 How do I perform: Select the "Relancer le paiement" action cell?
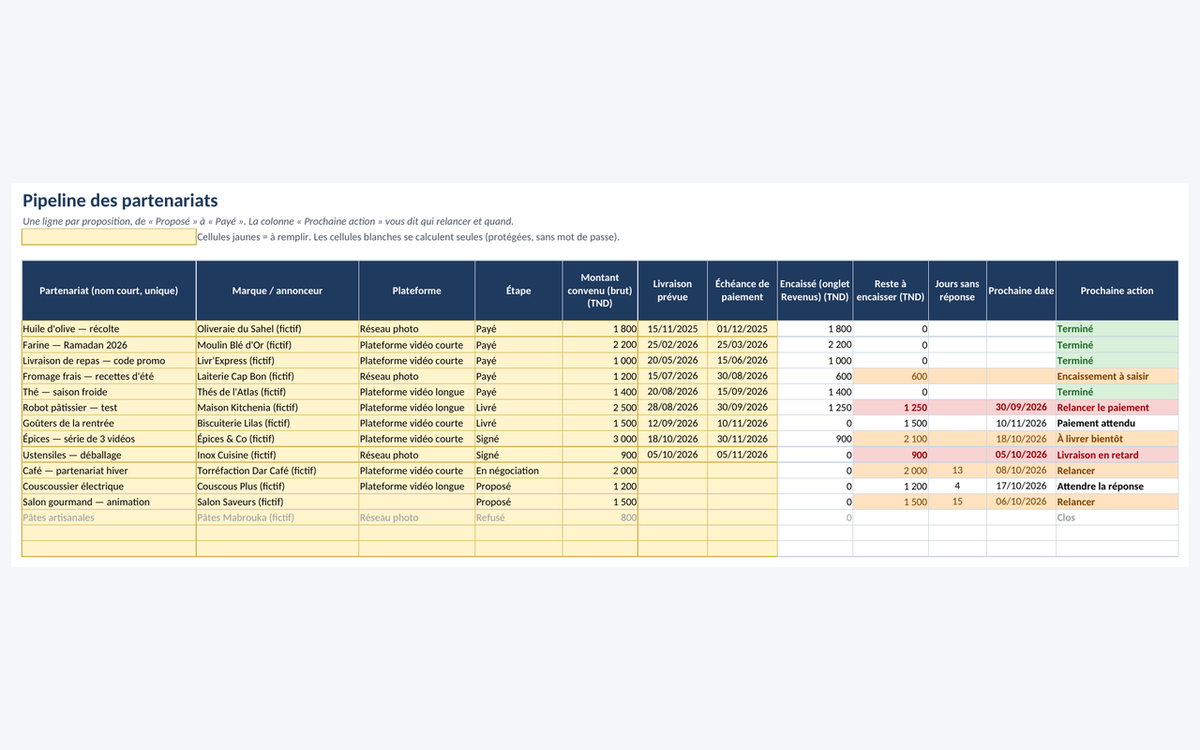(1117, 408)
